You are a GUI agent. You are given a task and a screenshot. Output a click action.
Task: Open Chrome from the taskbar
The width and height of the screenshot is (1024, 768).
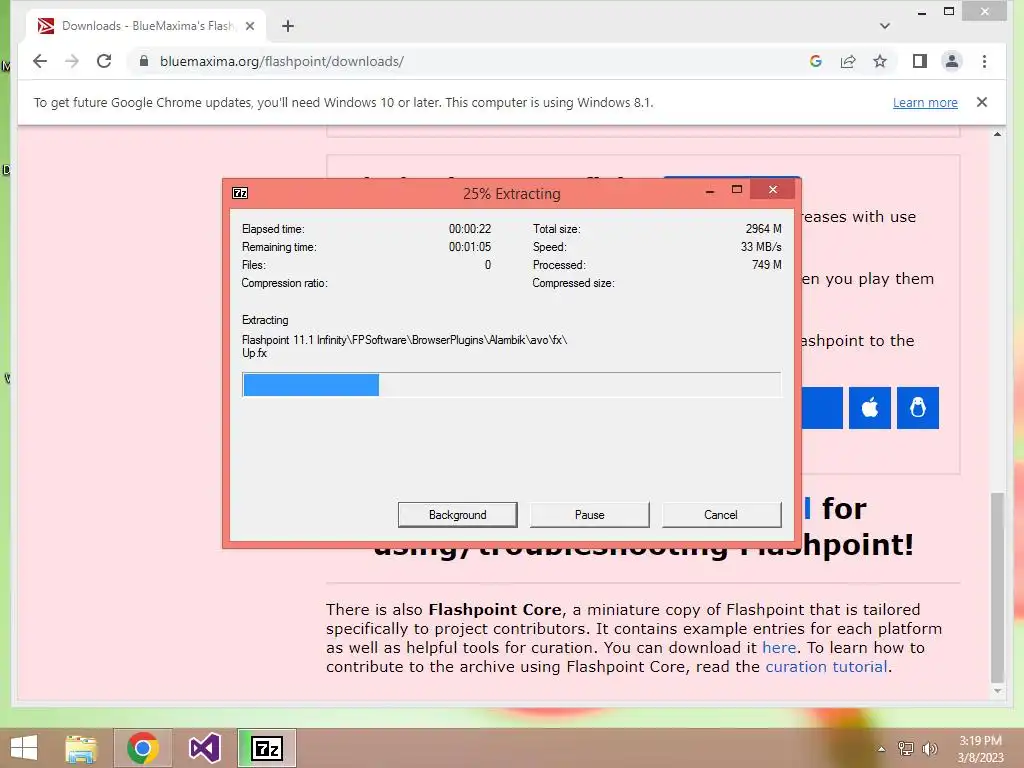[x=143, y=748]
